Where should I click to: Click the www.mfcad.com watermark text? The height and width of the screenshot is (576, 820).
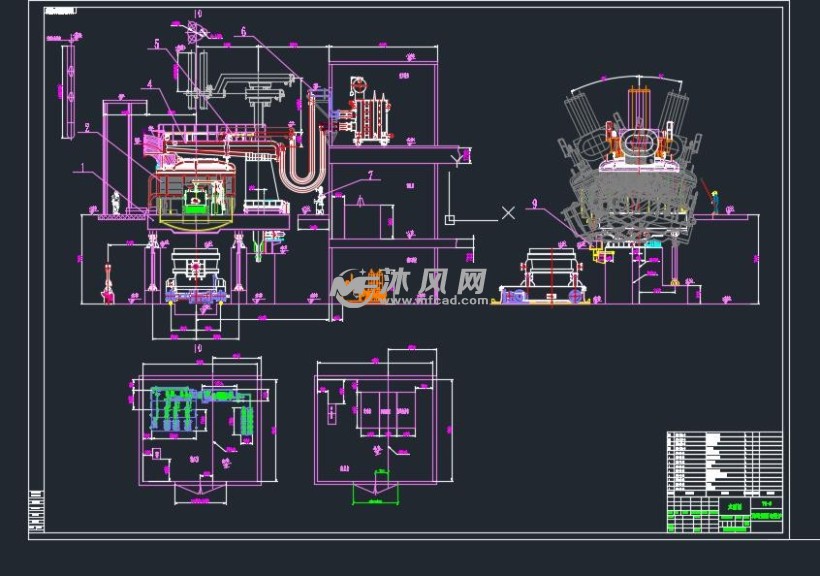pyautogui.click(x=420, y=299)
